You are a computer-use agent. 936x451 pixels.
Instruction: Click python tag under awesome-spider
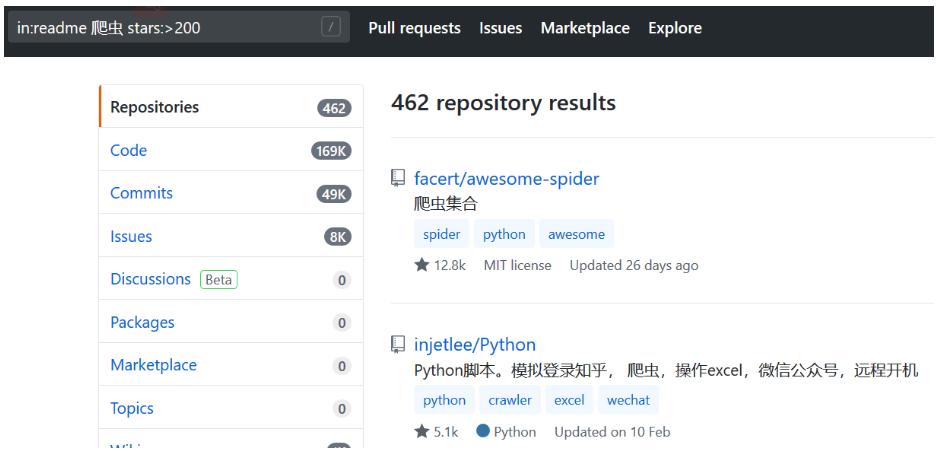(504, 234)
